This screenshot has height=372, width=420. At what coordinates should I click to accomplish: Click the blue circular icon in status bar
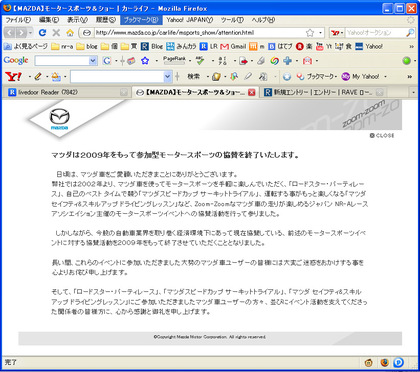(x=399, y=362)
